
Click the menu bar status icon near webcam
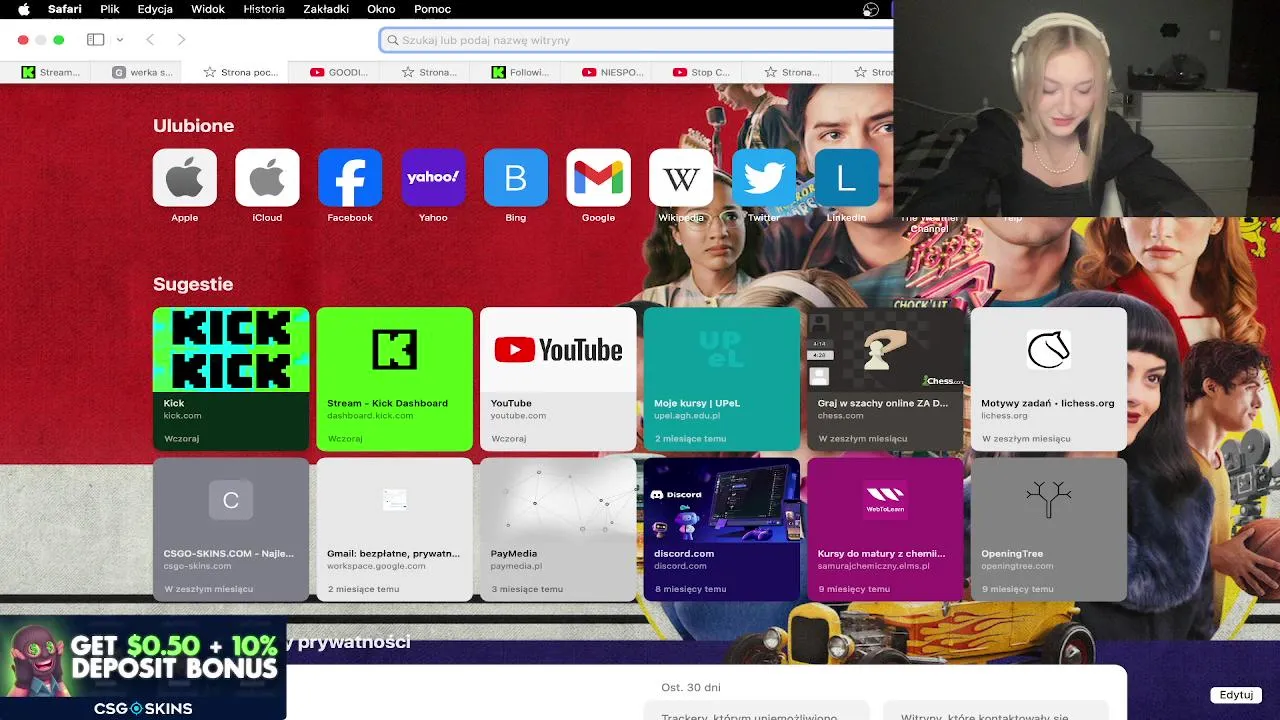coord(871,9)
